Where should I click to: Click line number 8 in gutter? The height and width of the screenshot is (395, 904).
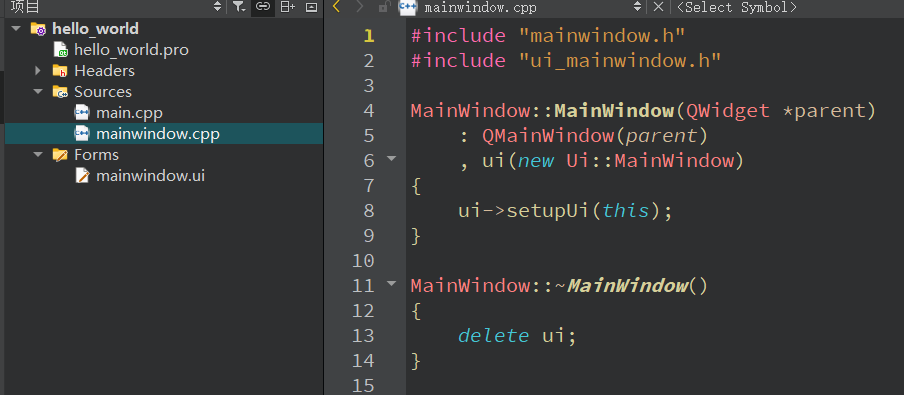(x=369, y=210)
